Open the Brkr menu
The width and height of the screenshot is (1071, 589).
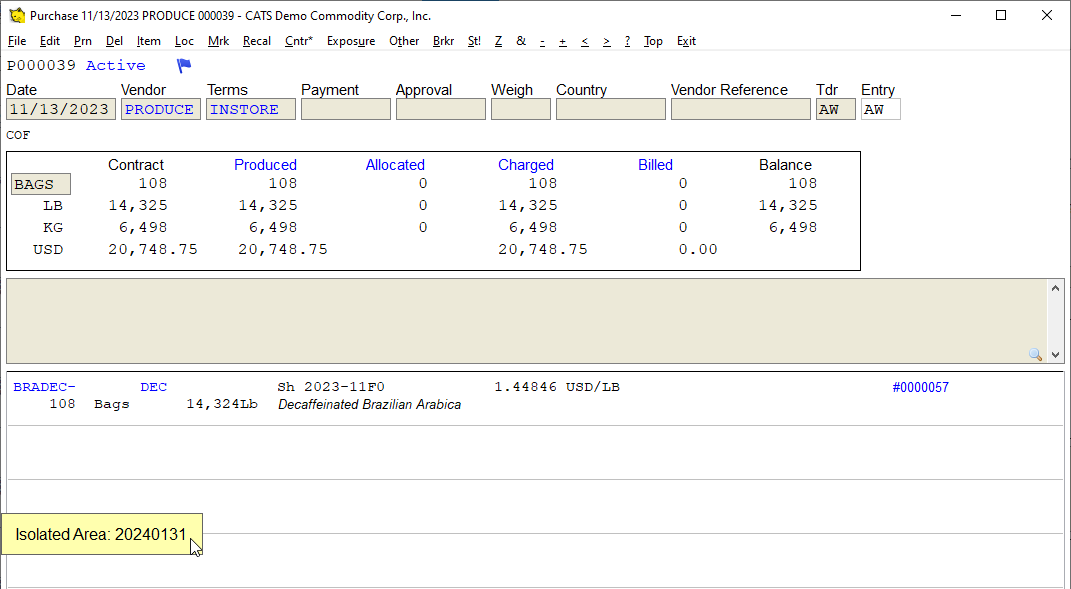(x=443, y=41)
